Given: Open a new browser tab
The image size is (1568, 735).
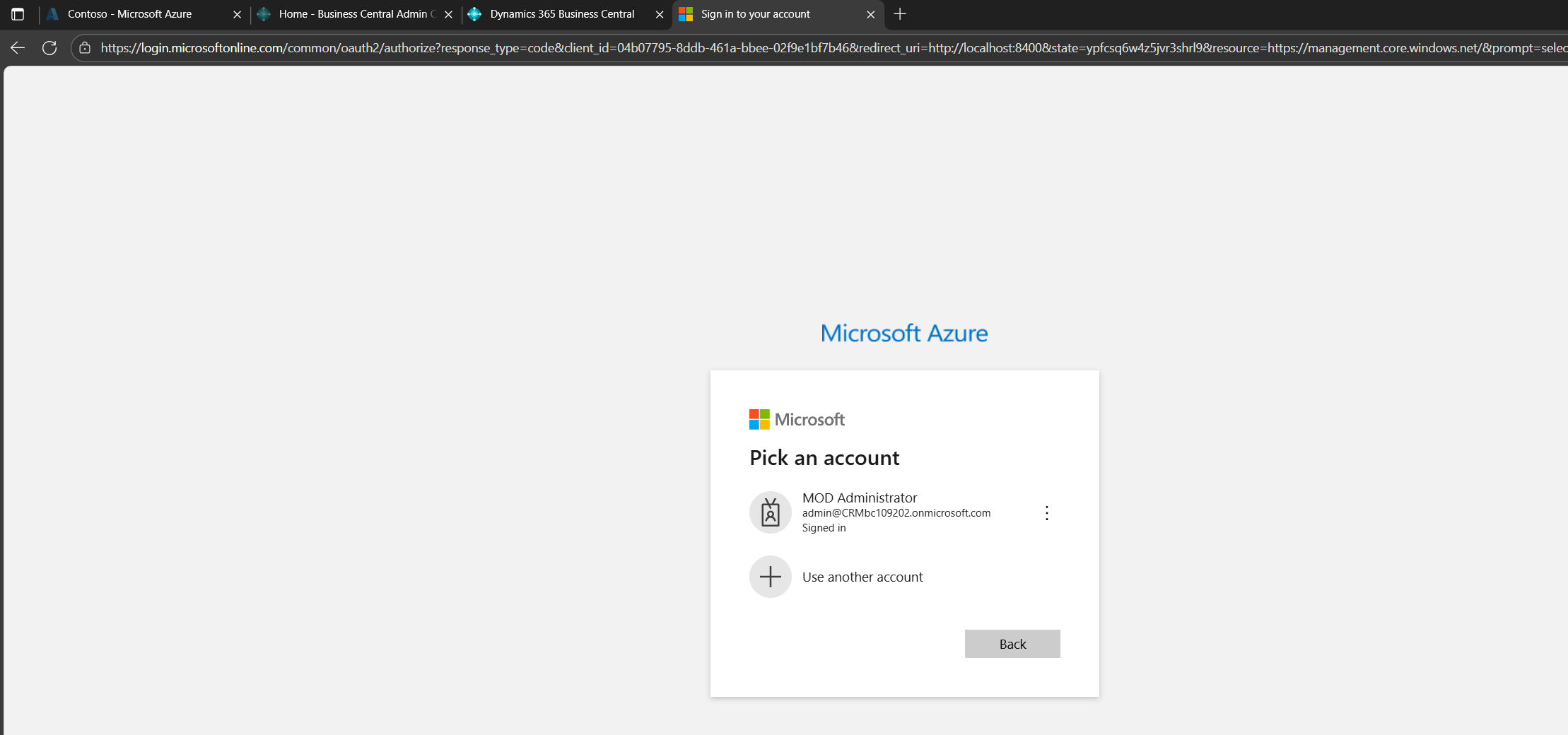Looking at the screenshot, I should coord(900,14).
